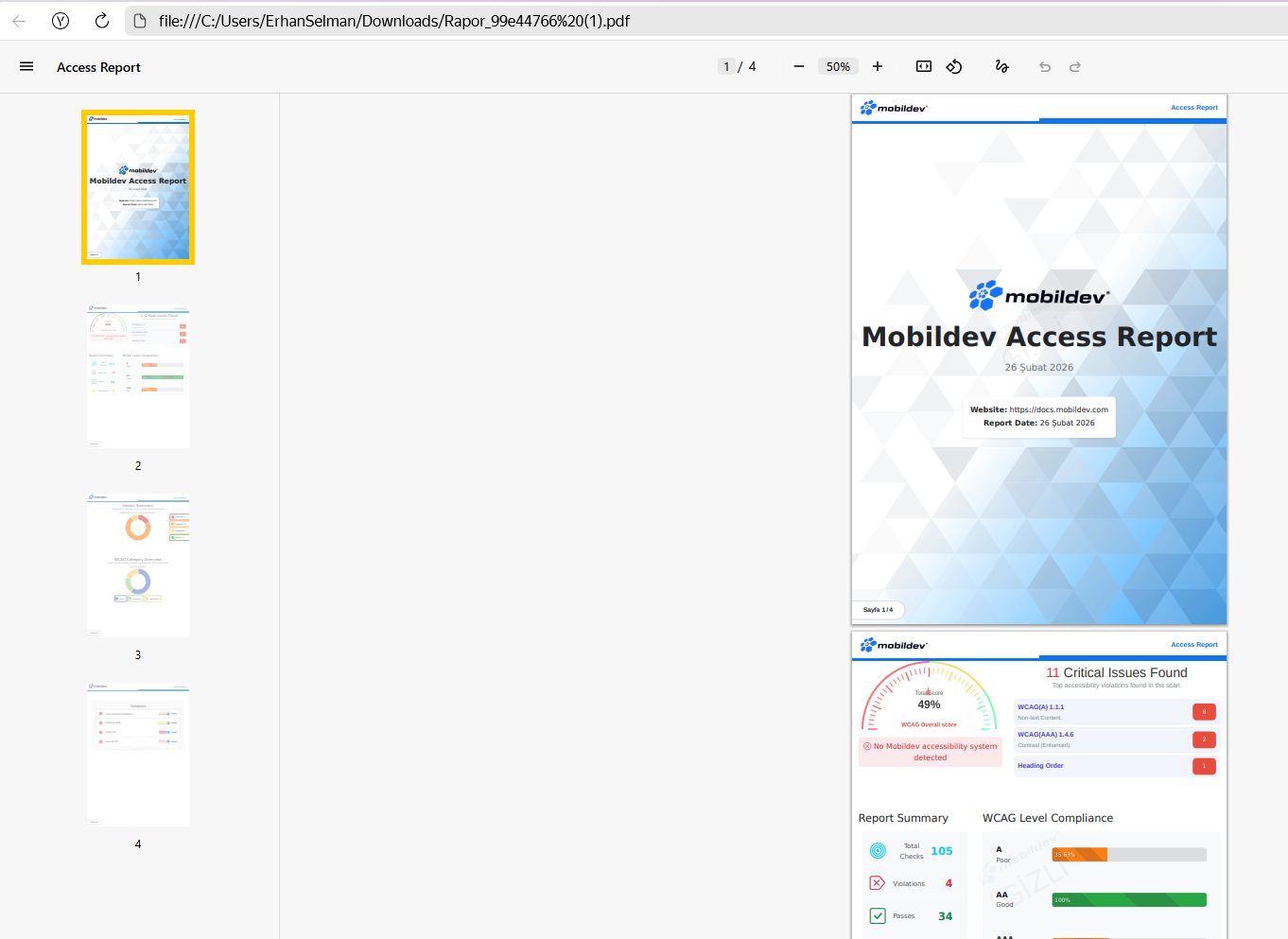Go to page 4 thumbnail
This screenshot has width=1288, height=939.
tap(138, 754)
